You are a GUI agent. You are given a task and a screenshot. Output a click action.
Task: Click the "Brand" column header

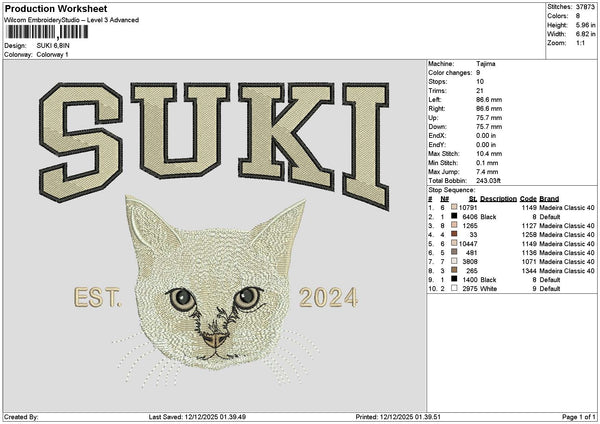tap(549, 199)
